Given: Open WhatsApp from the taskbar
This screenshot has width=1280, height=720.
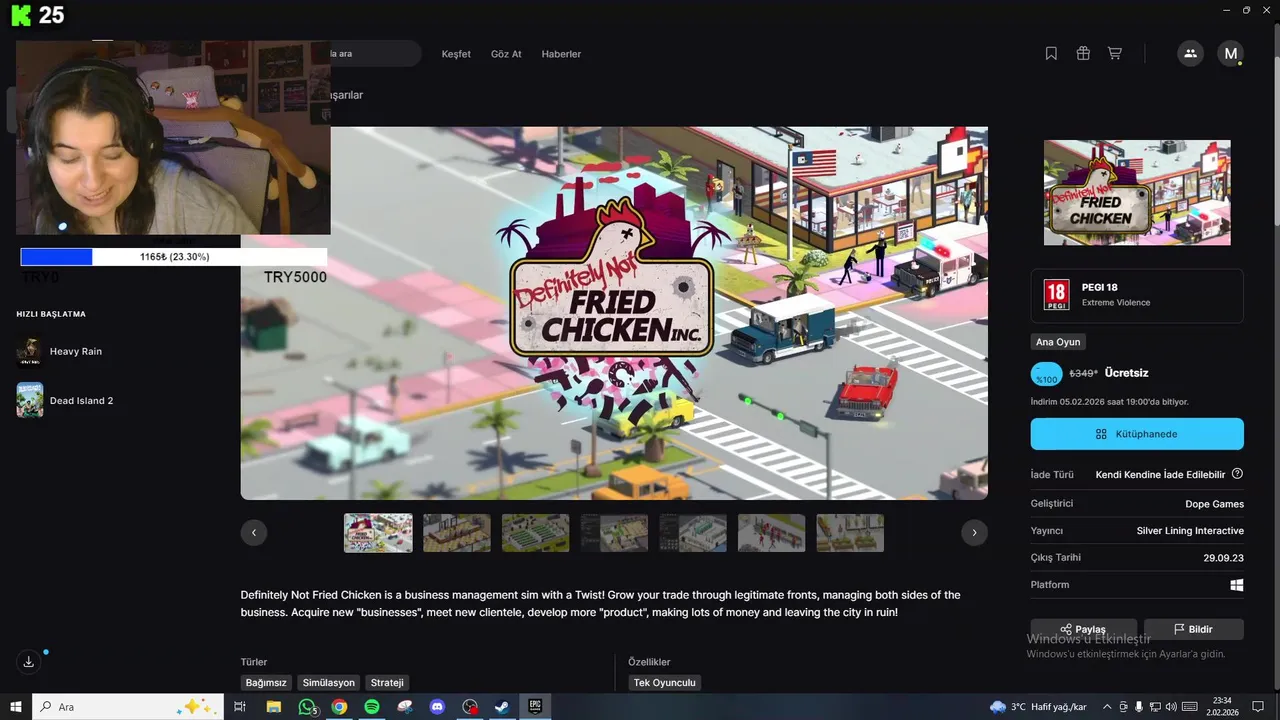Looking at the screenshot, I should 307,707.
